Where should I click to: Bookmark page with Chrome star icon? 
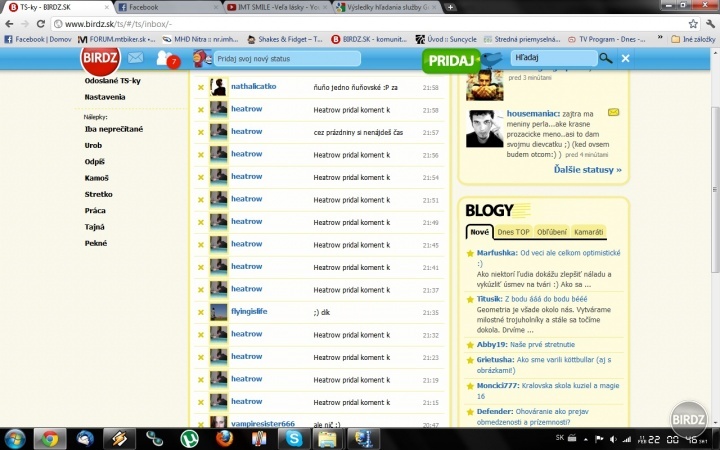click(693, 24)
